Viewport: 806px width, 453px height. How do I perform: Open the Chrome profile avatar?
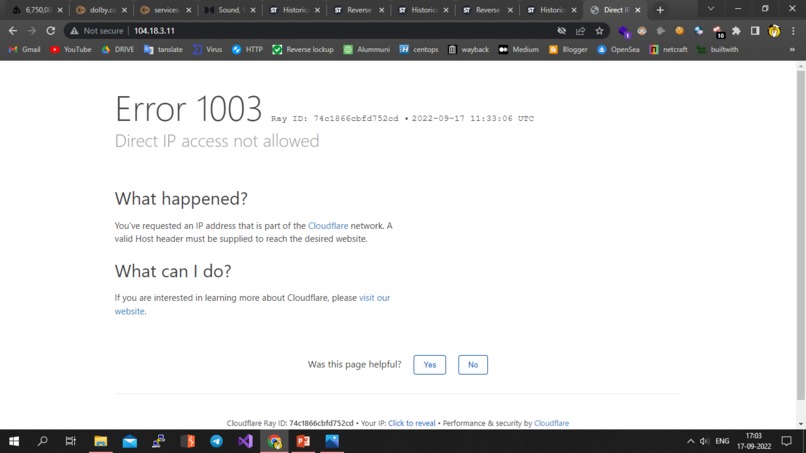774,31
